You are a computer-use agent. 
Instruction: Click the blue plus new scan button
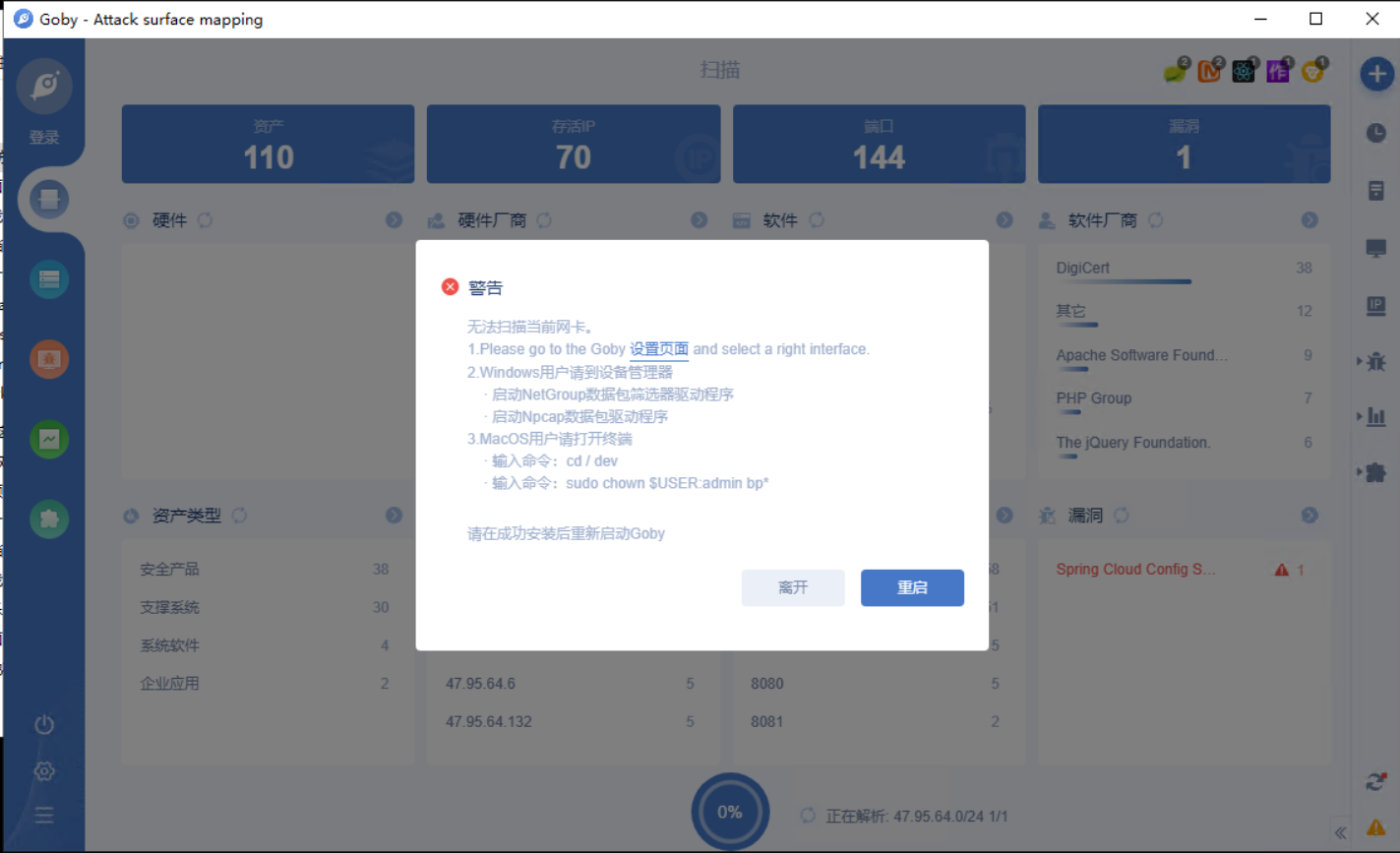coord(1376,74)
